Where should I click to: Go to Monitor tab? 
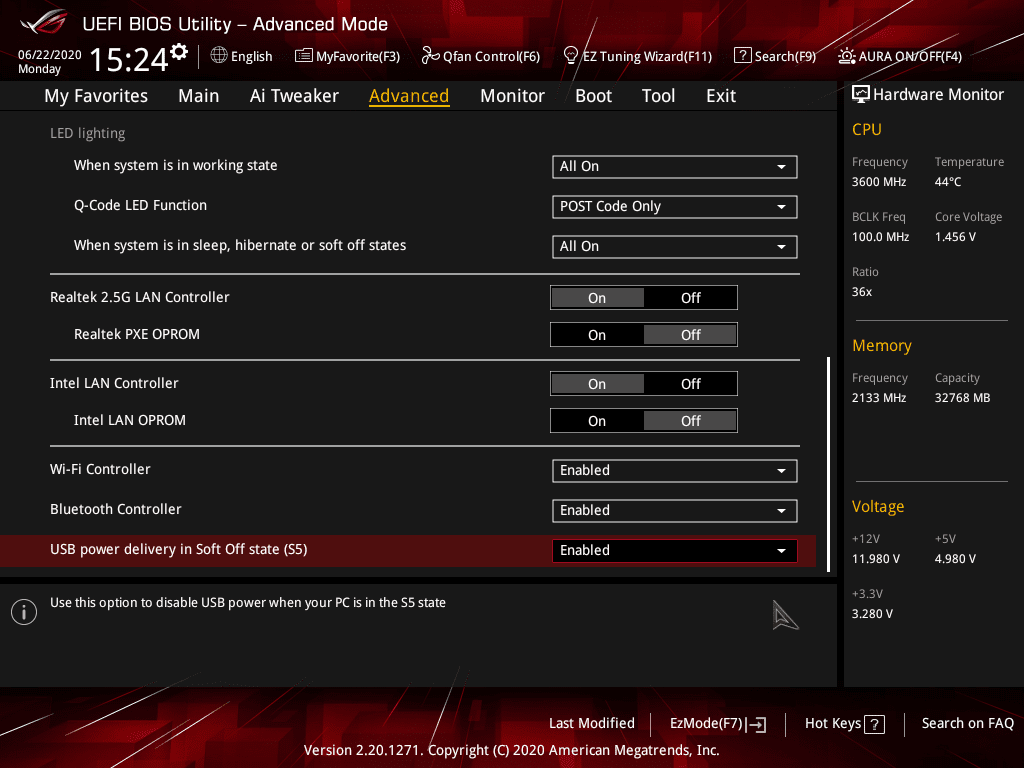point(512,96)
